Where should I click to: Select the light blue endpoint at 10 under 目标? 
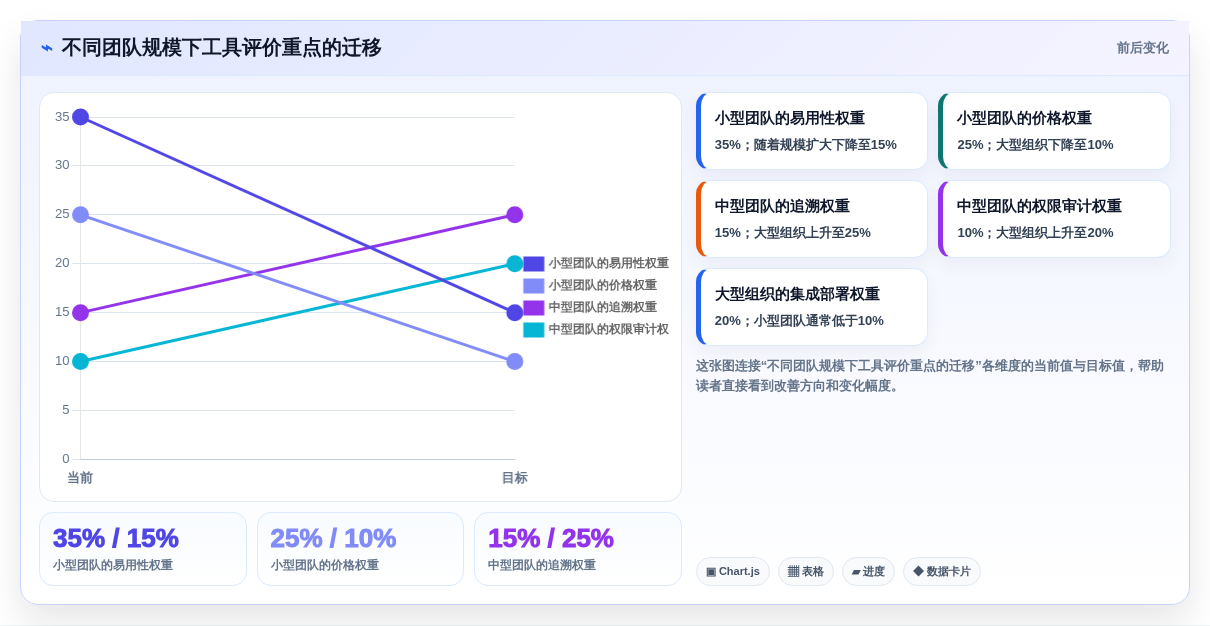pyautogui.click(x=515, y=362)
